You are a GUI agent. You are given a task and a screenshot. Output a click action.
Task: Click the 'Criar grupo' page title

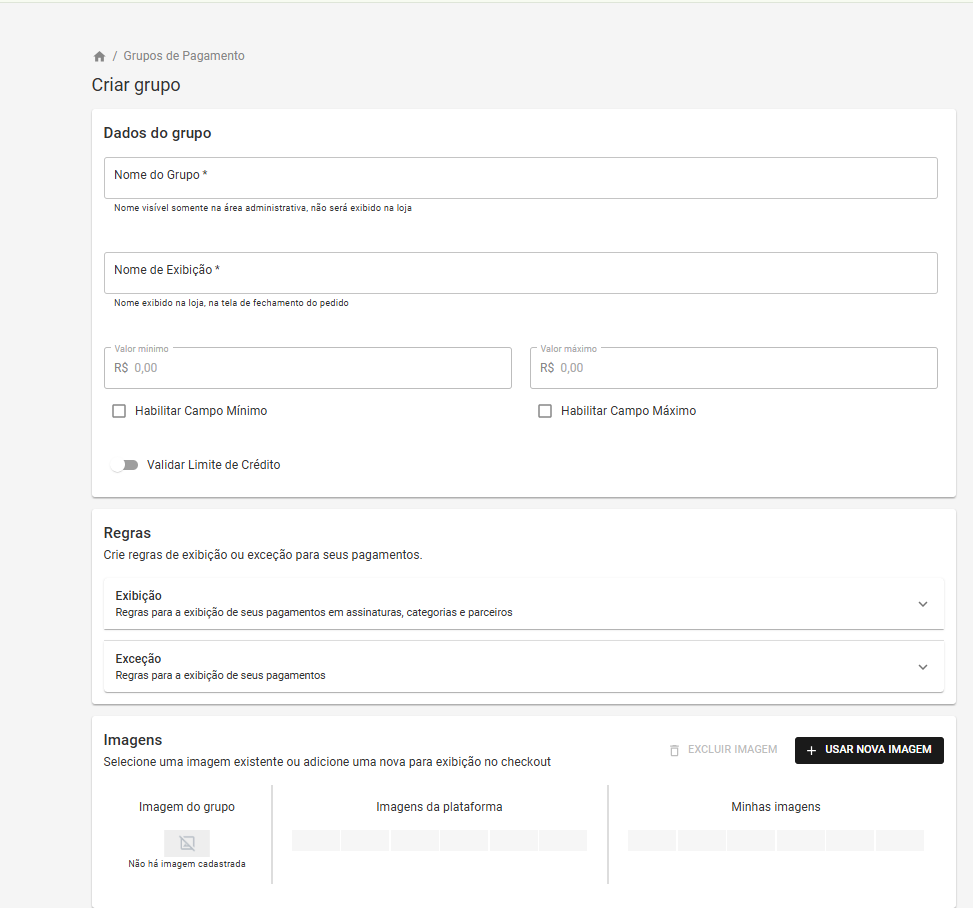point(136,85)
